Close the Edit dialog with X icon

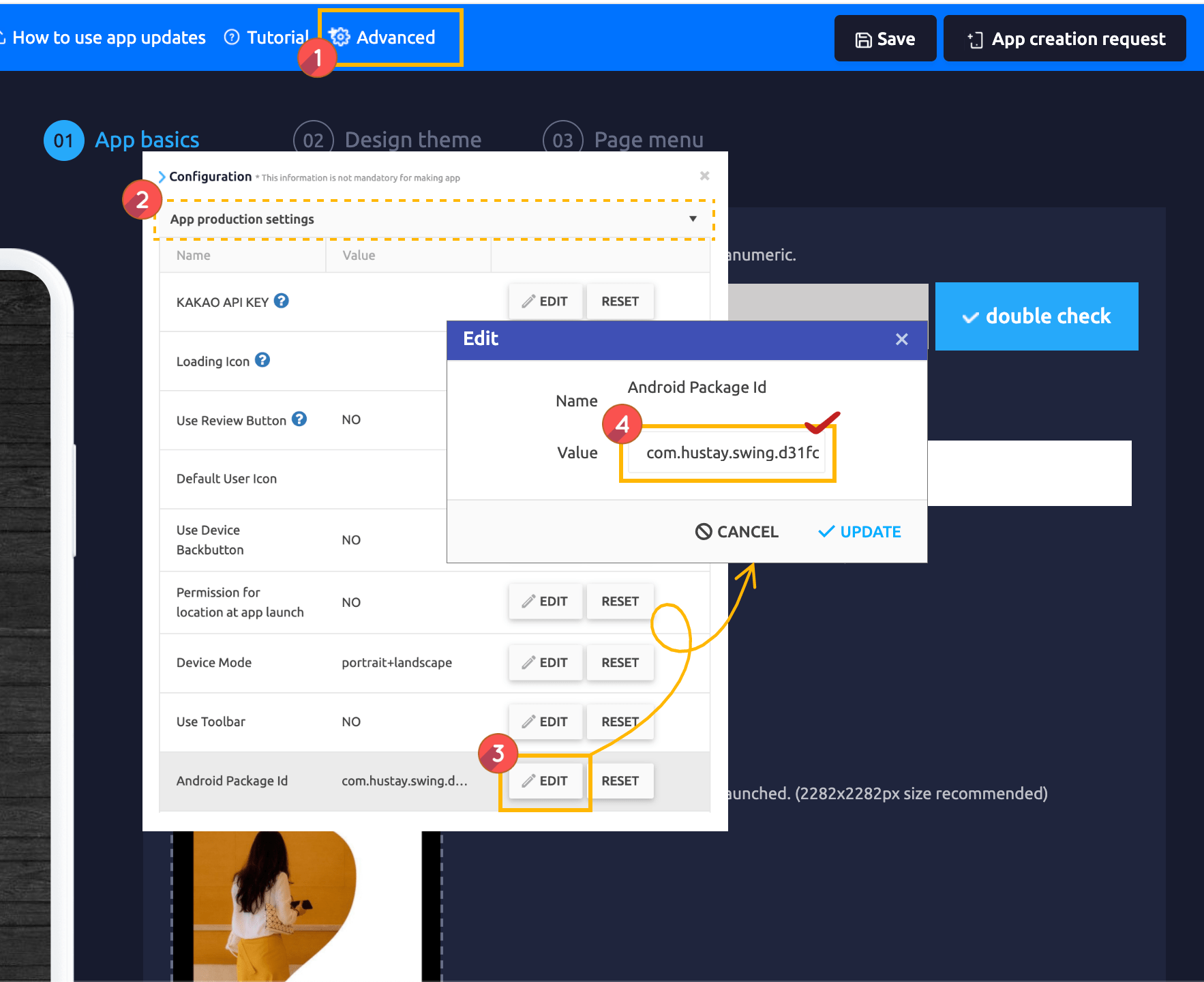coord(901,339)
